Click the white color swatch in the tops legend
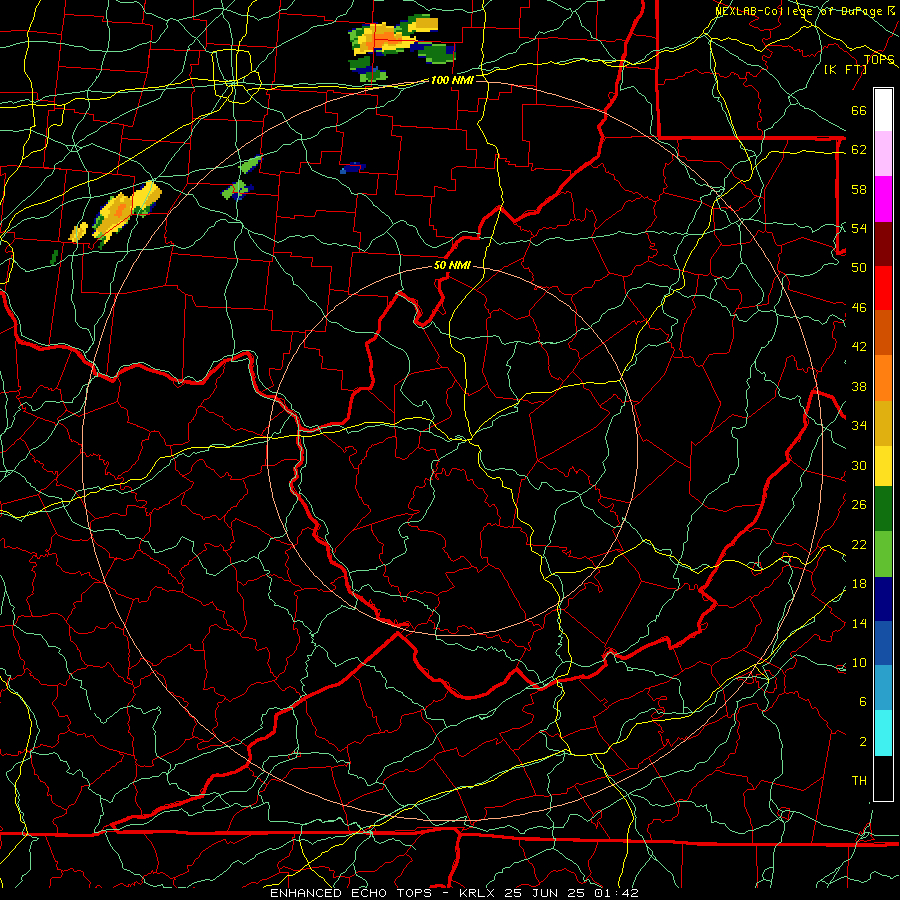 (x=883, y=110)
